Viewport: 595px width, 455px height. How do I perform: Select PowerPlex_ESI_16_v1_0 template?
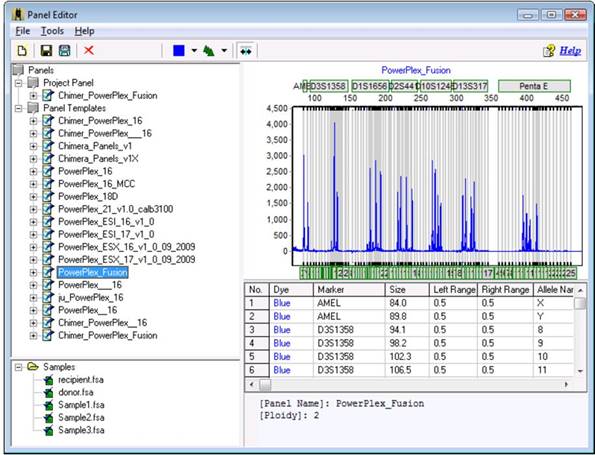tap(106, 222)
